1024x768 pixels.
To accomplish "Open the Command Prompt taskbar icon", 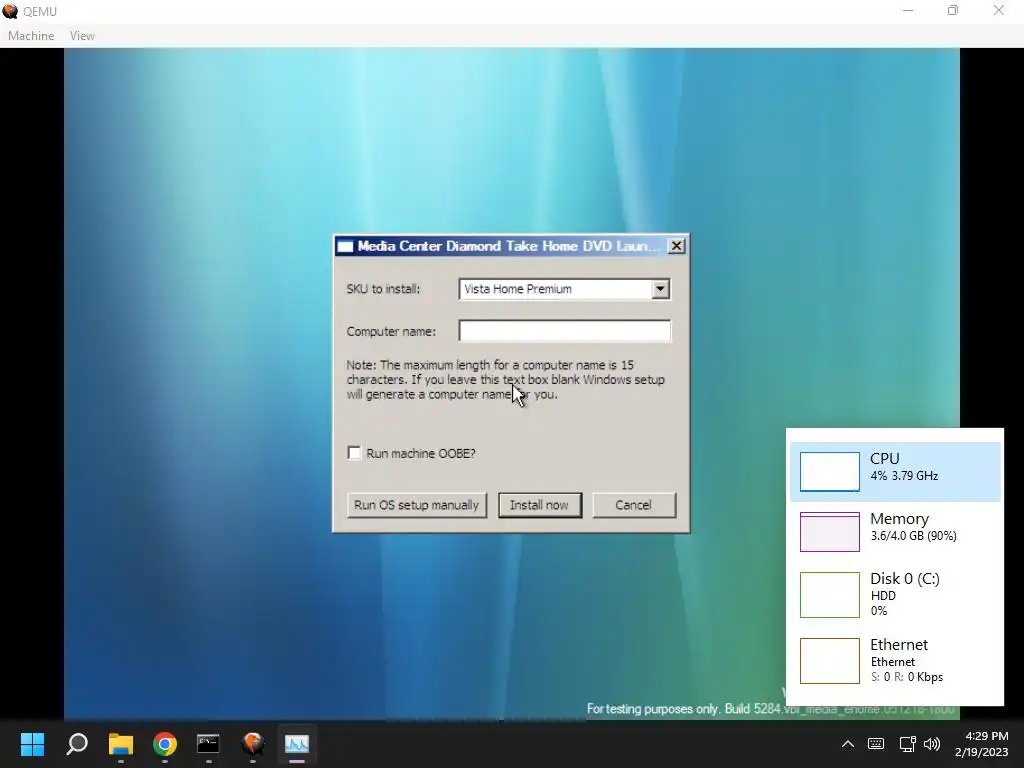I will [208, 744].
